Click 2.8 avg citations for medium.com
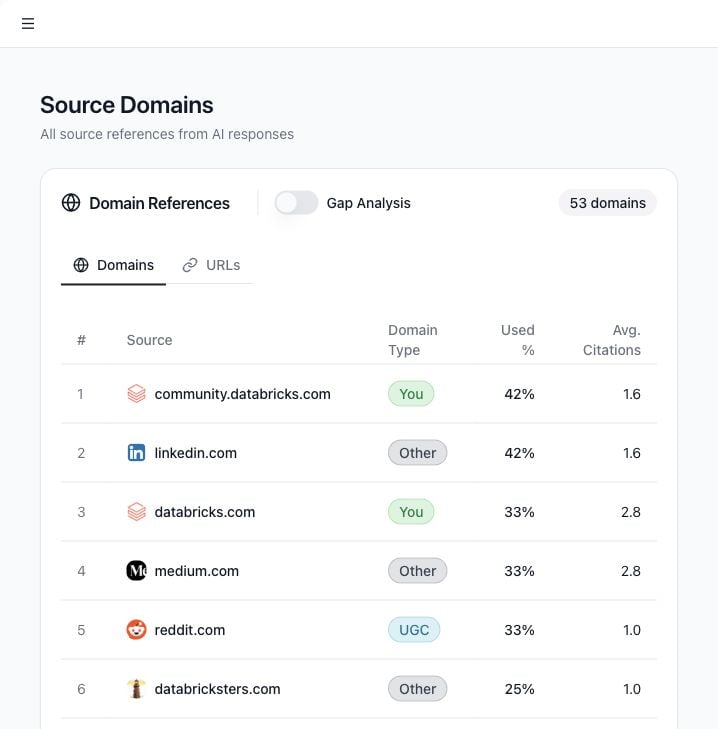Viewport: 718px width, 729px height. 631,571
